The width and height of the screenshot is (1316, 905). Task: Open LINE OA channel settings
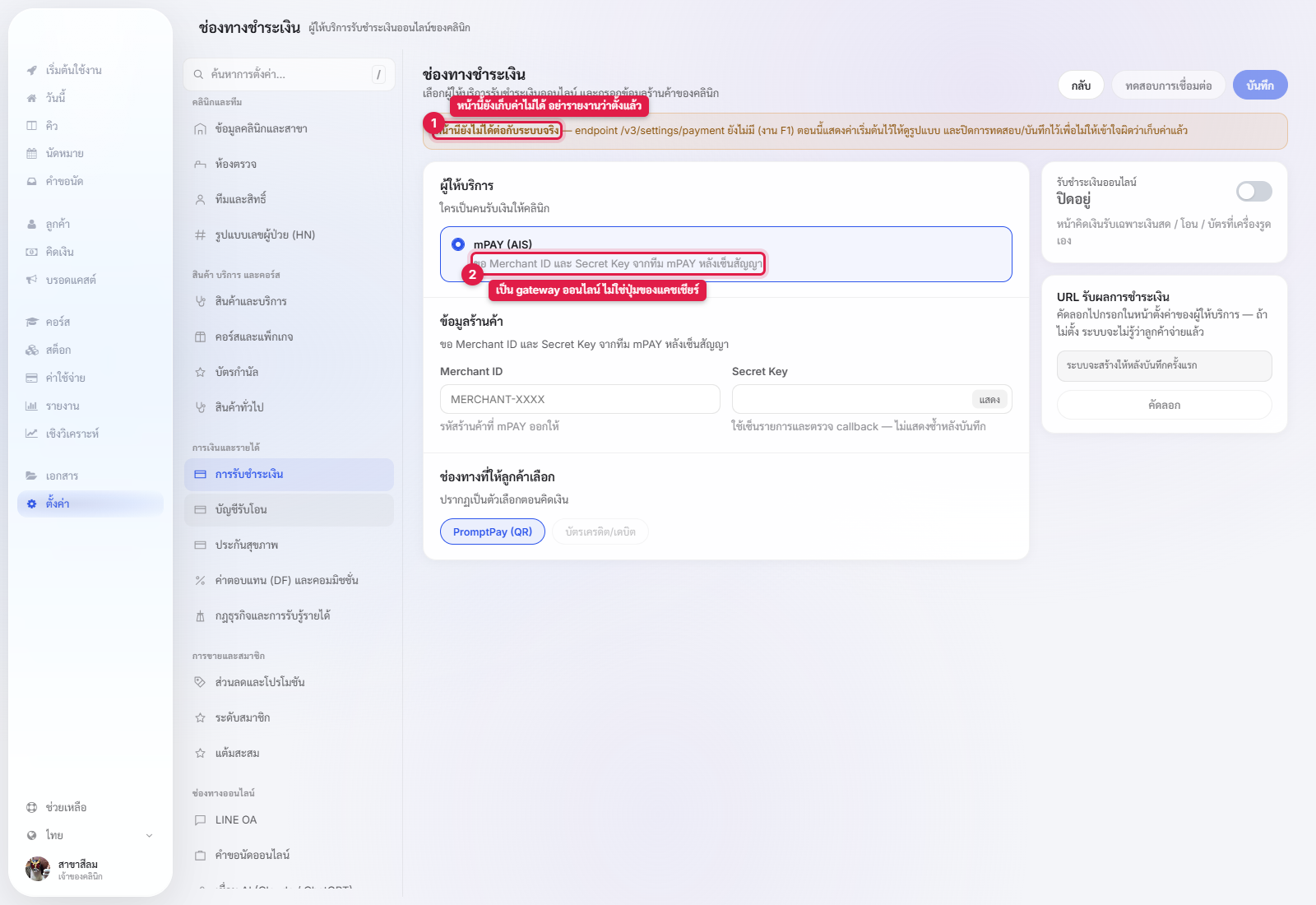pos(290,820)
